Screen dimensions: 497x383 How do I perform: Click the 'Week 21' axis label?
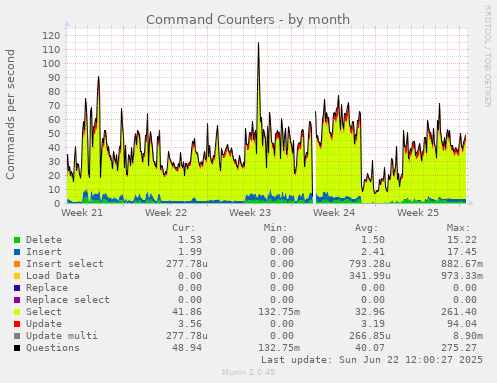(x=82, y=212)
